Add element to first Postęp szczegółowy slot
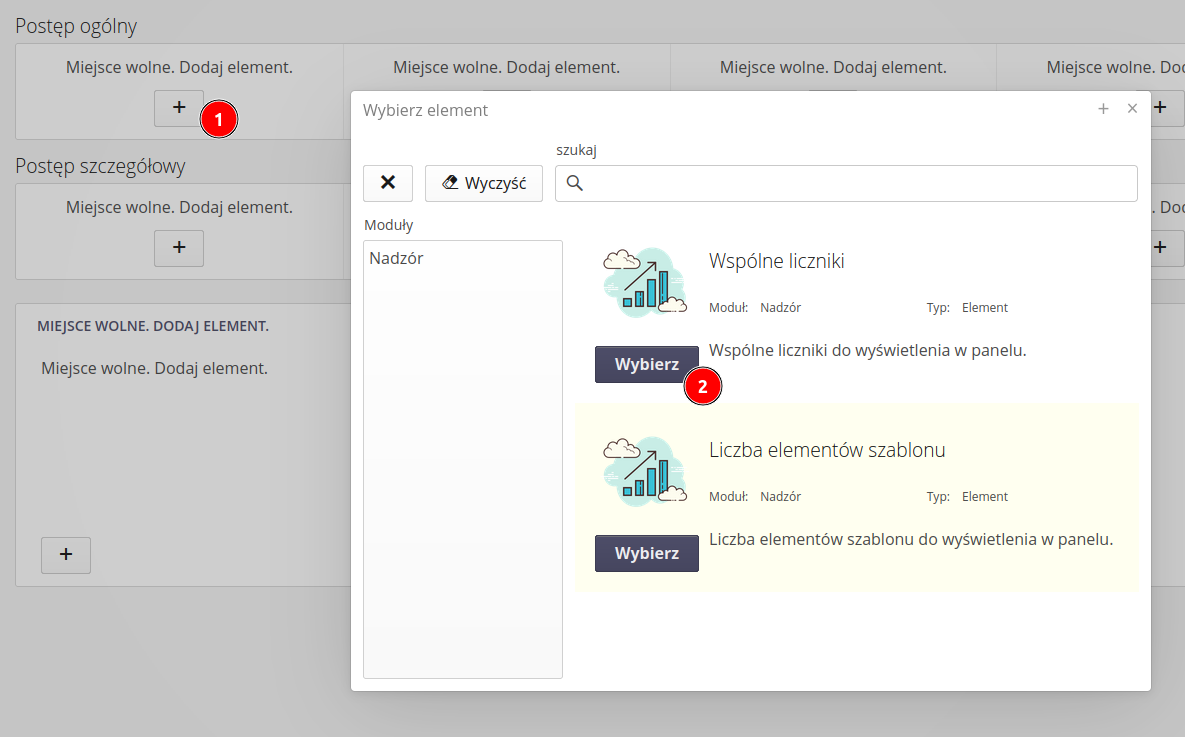Viewport: 1185px width, 737px height. tap(178, 248)
